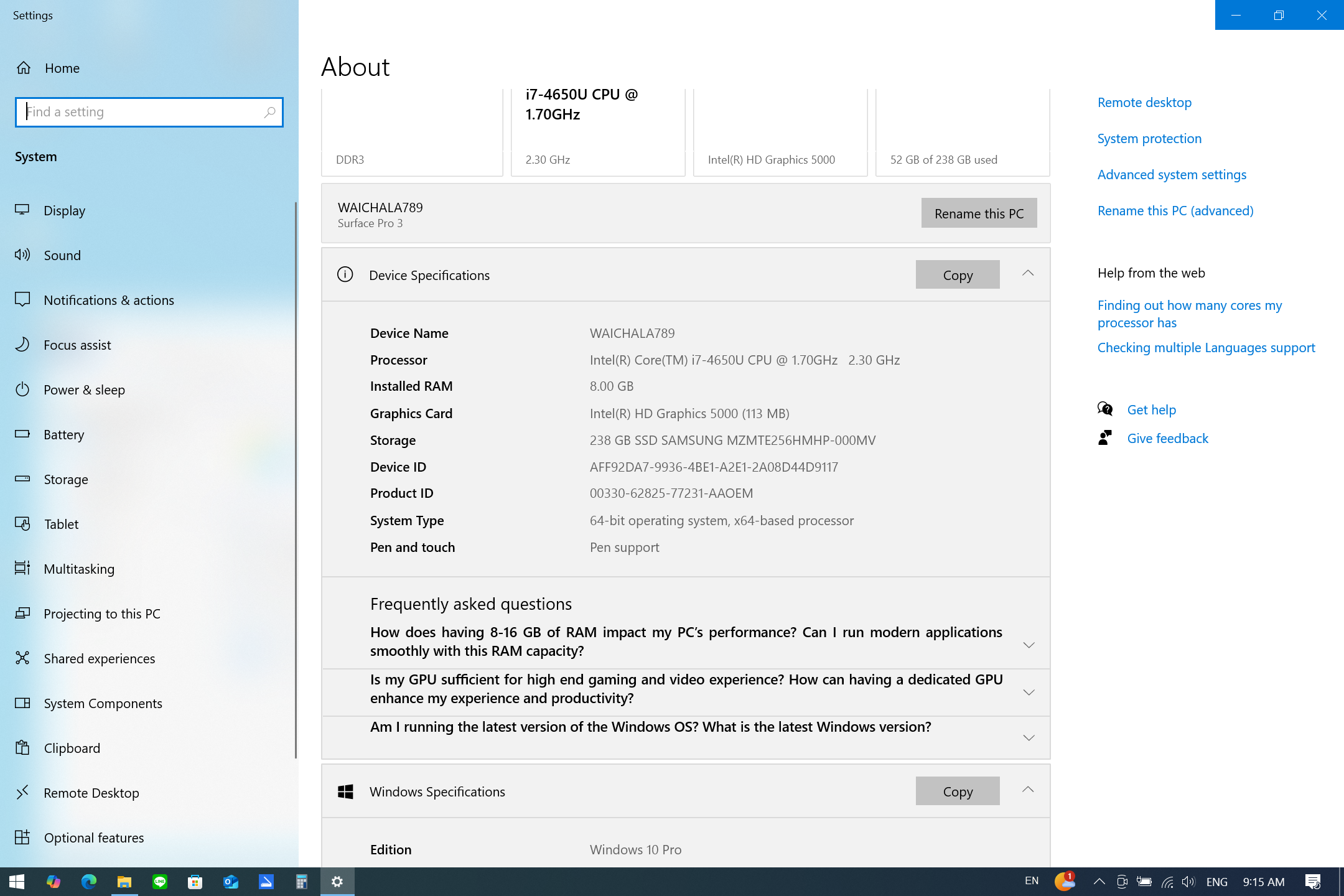Image resolution: width=1344 pixels, height=896 pixels.
Task: Open Calculator from taskbar
Action: pos(302,882)
